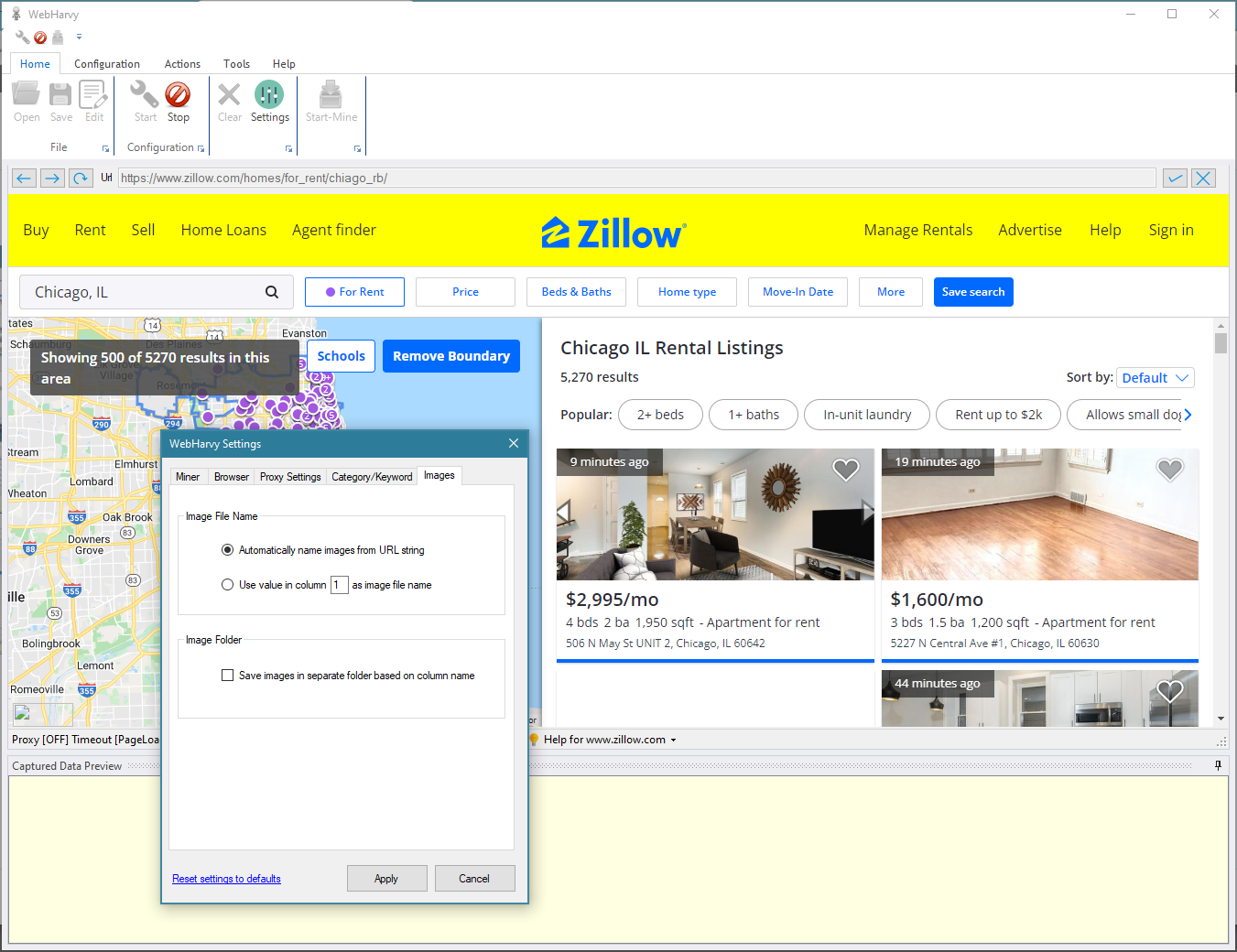Open the Tools menu
The image size is (1237, 952).
click(x=236, y=63)
